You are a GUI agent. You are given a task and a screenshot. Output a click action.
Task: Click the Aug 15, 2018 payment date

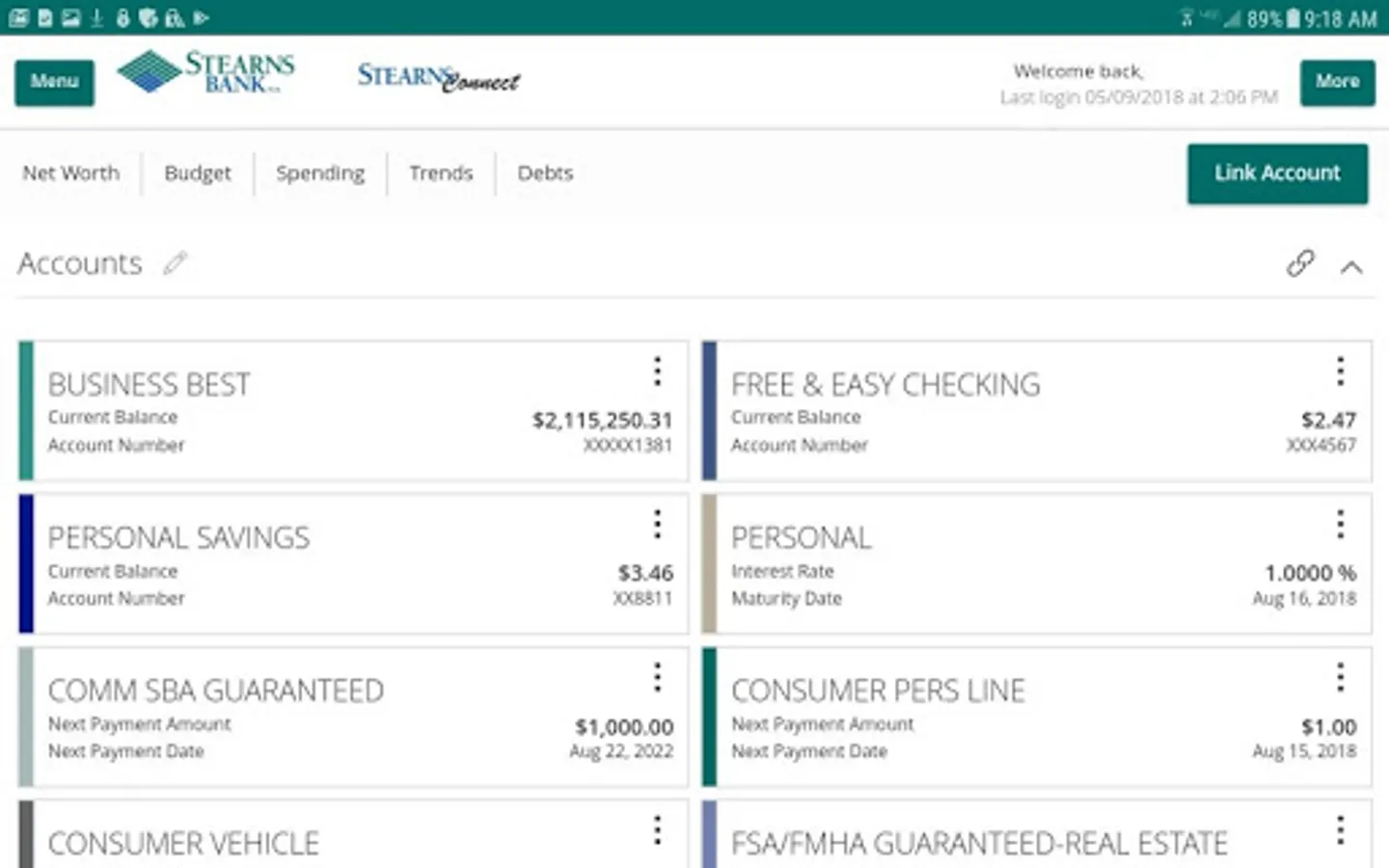pyautogui.click(x=1304, y=751)
